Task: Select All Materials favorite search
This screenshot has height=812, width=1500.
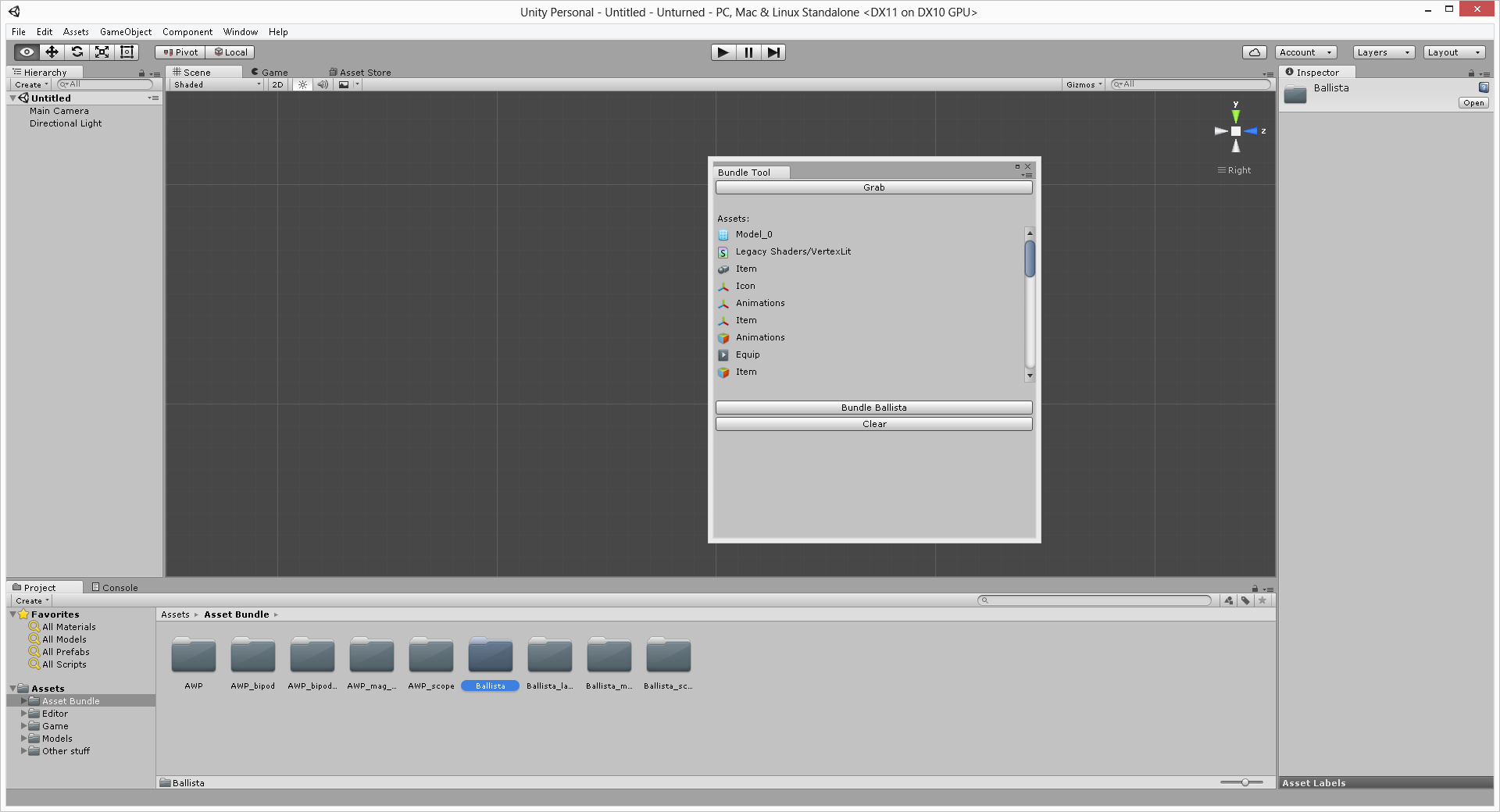Action: pos(69,627)
